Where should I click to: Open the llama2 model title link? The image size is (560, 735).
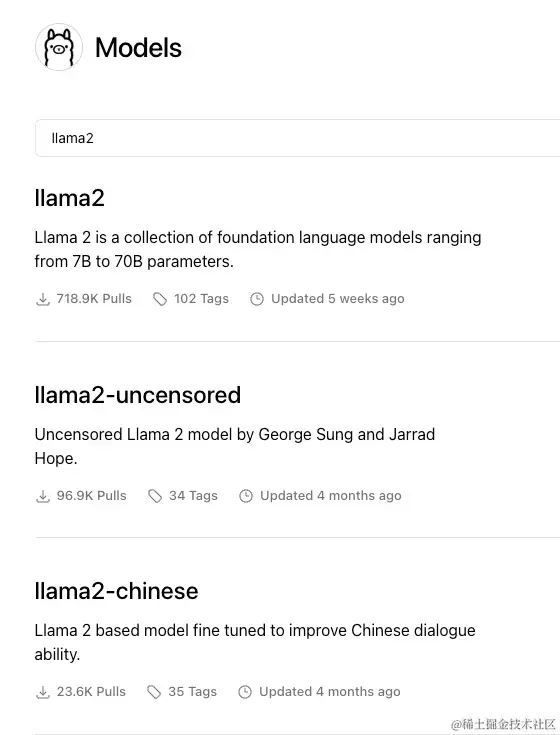point(69,198)
